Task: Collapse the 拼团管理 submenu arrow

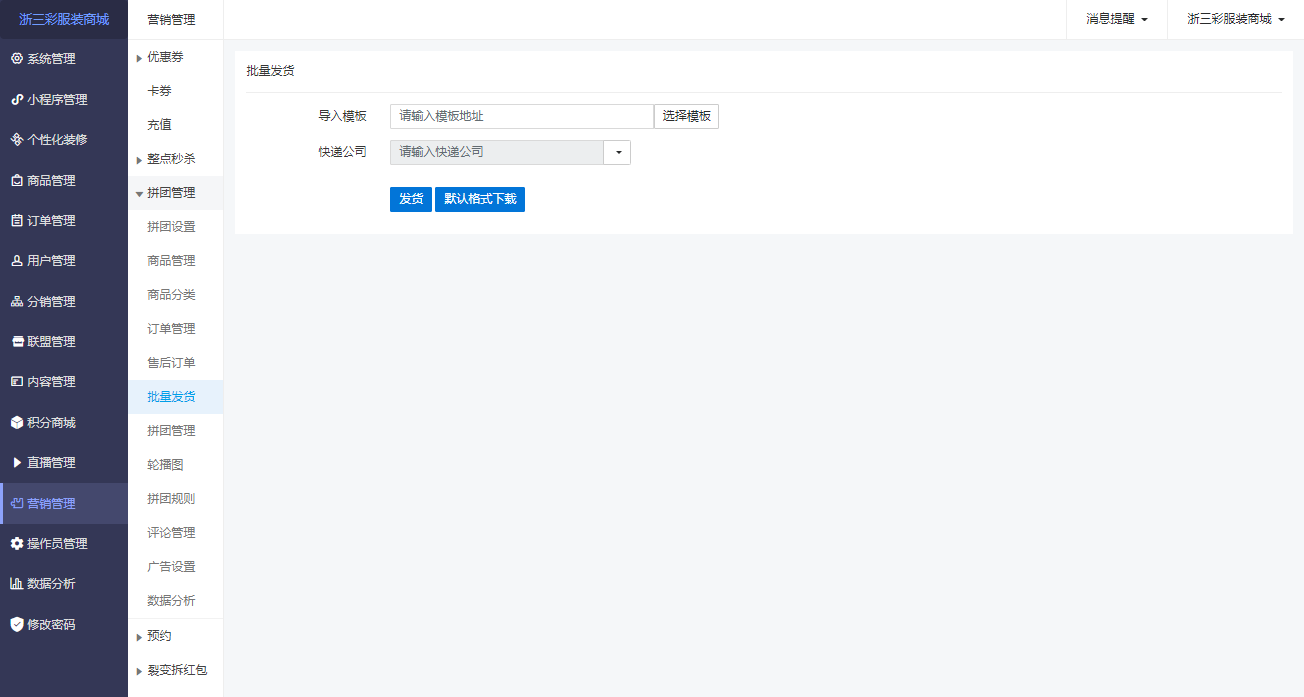Action: point(139,194)
